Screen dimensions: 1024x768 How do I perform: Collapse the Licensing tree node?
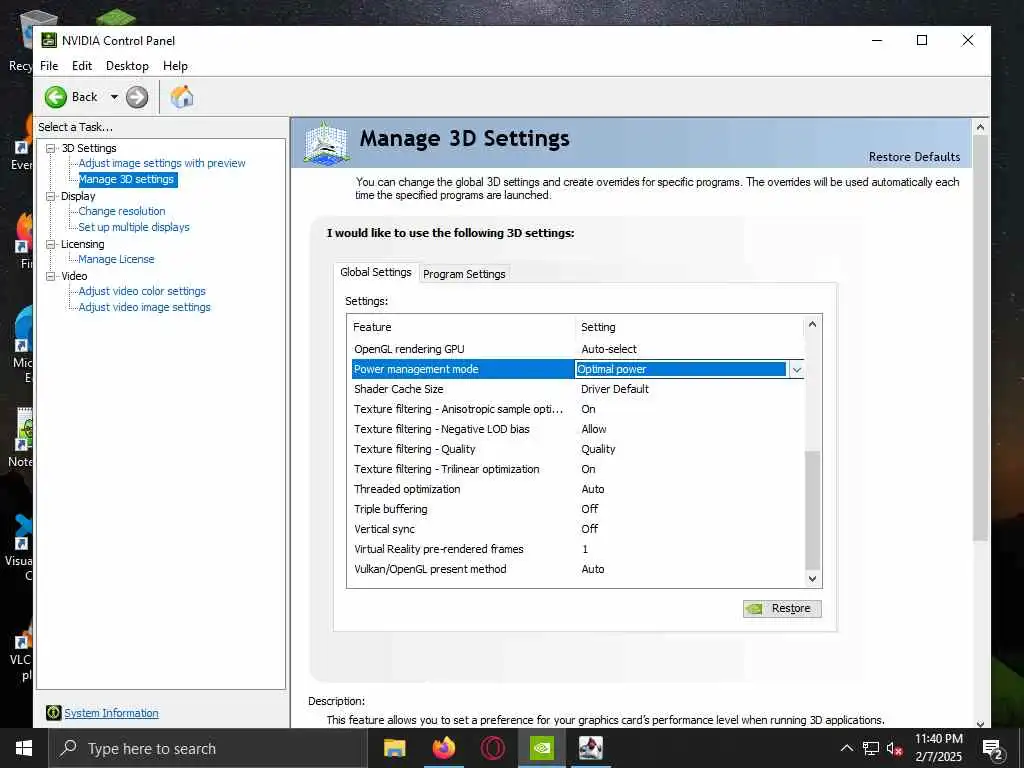click(50, 244)
